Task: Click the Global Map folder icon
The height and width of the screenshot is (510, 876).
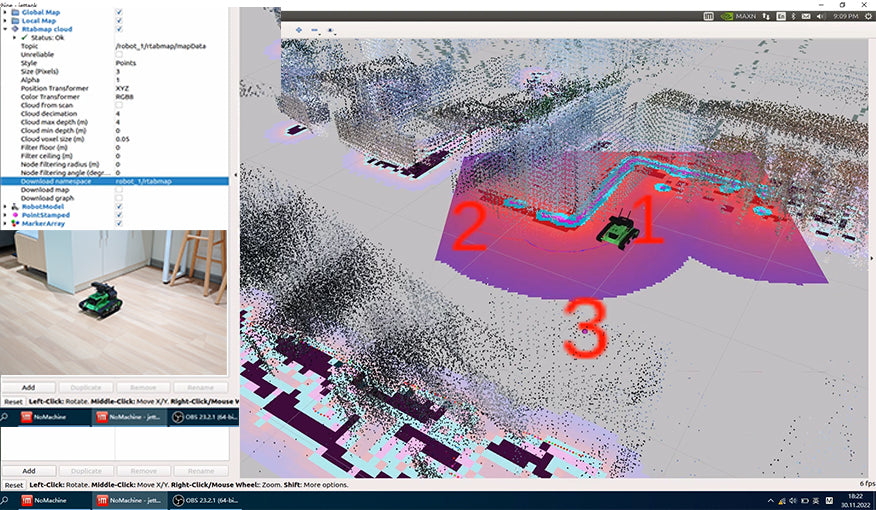Action: [17, 12]
